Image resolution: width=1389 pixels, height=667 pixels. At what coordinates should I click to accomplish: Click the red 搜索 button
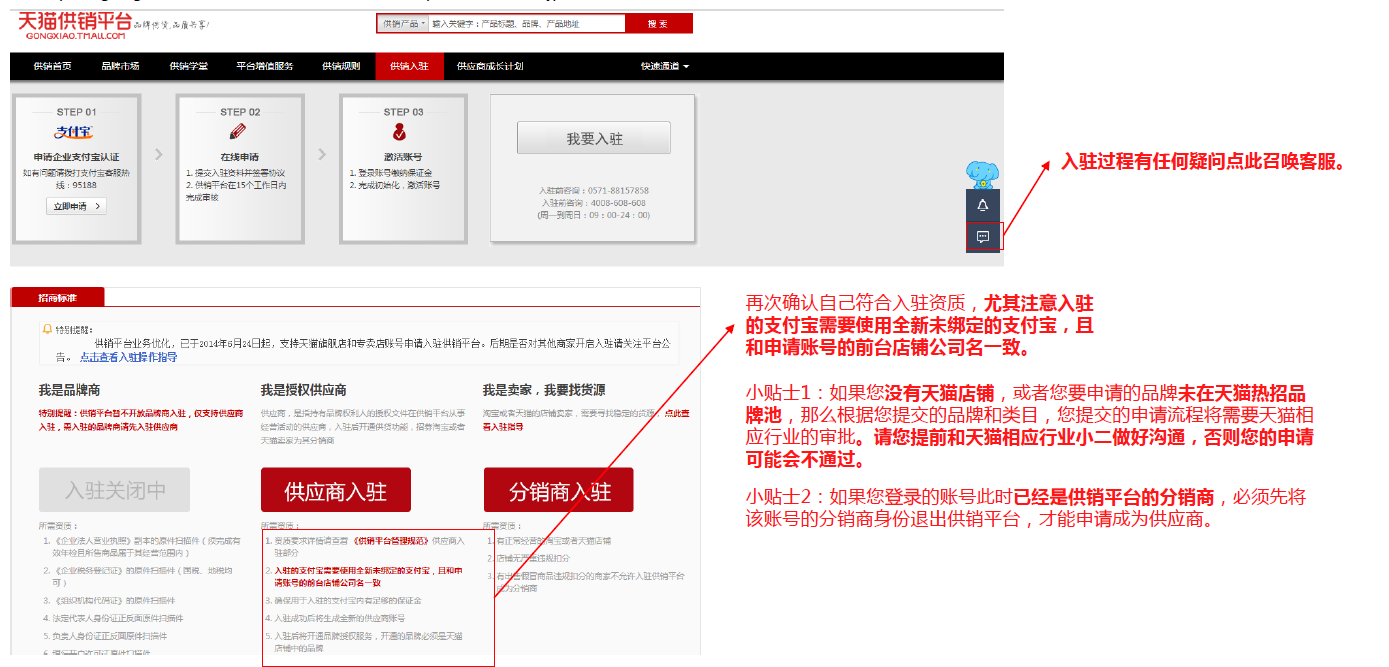point(658,23)
